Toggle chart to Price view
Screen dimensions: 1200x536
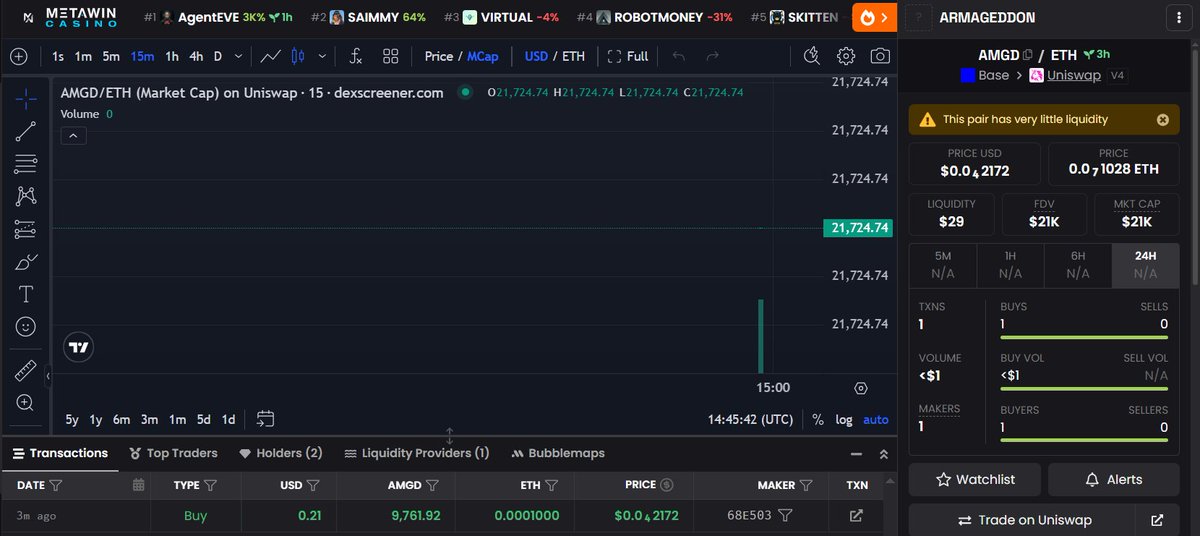[x=438, y=56]
